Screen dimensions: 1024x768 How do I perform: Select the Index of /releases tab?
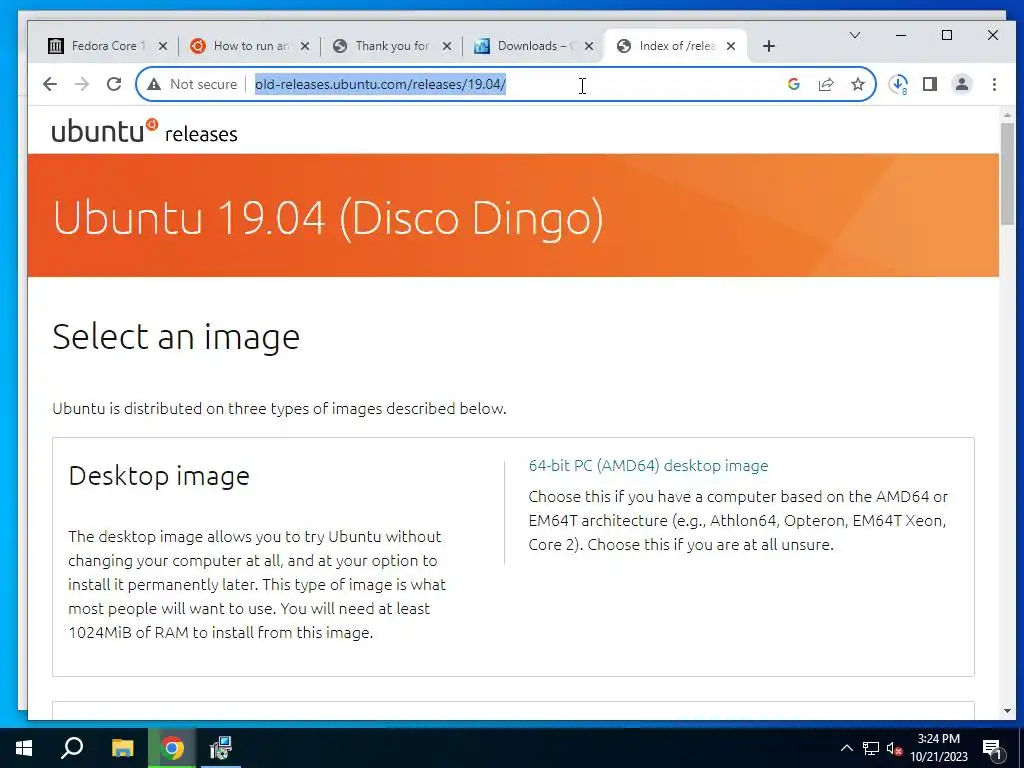coord(677,46)
